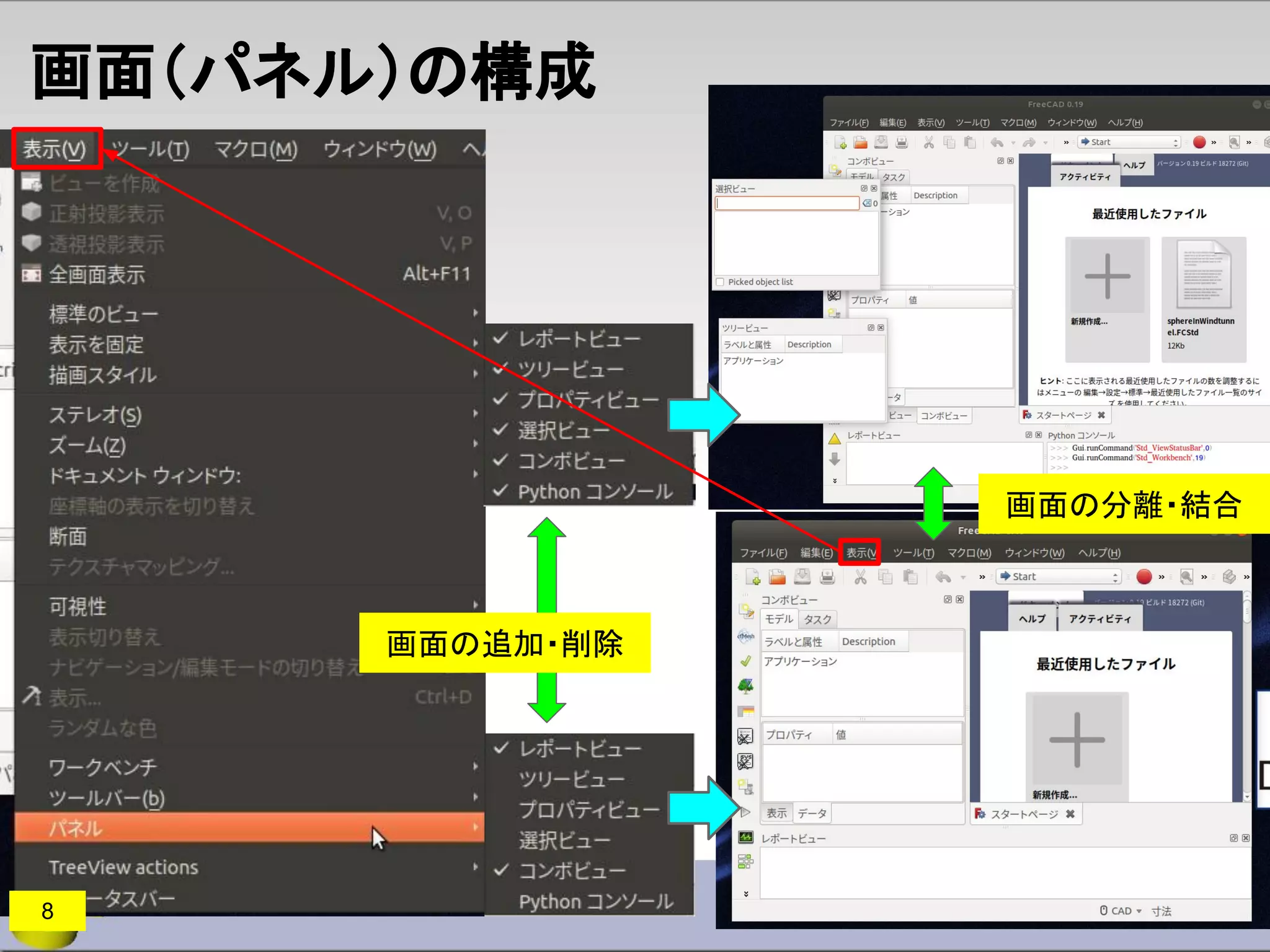Click search field in 選択ビュー panel

[786, 203]
